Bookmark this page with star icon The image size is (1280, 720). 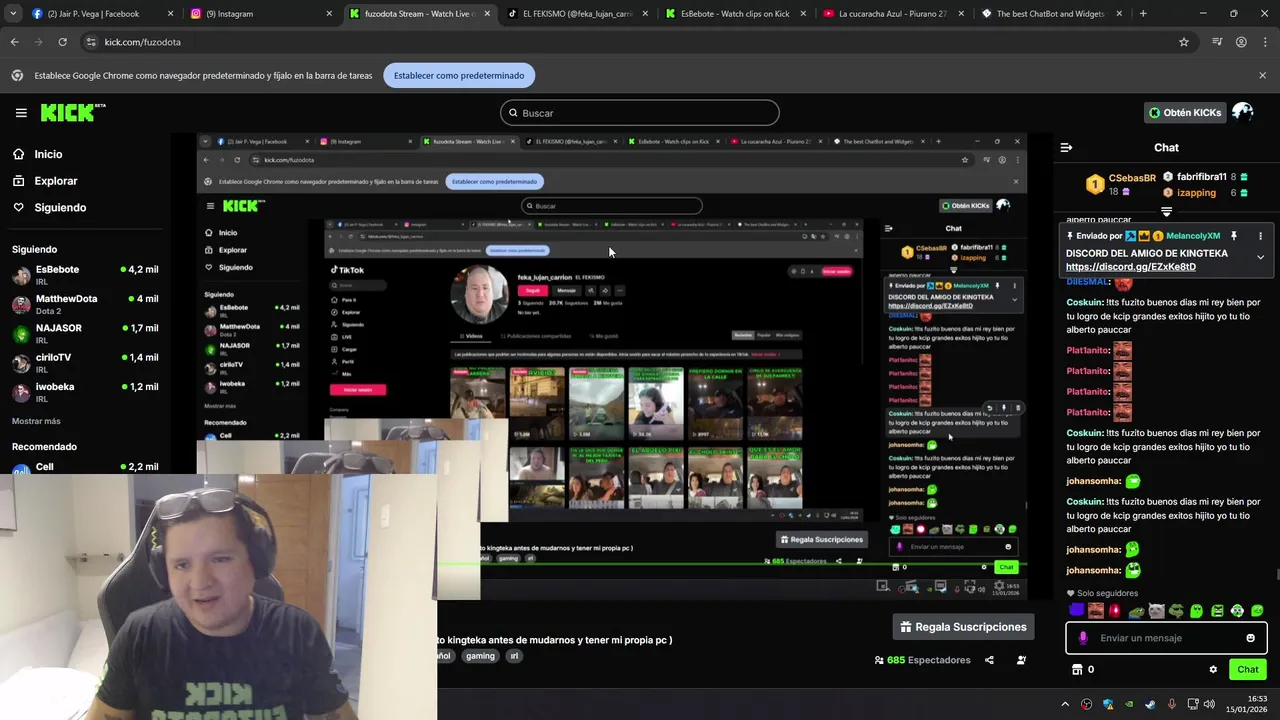pyautogui.click(x=1184, y=42)
